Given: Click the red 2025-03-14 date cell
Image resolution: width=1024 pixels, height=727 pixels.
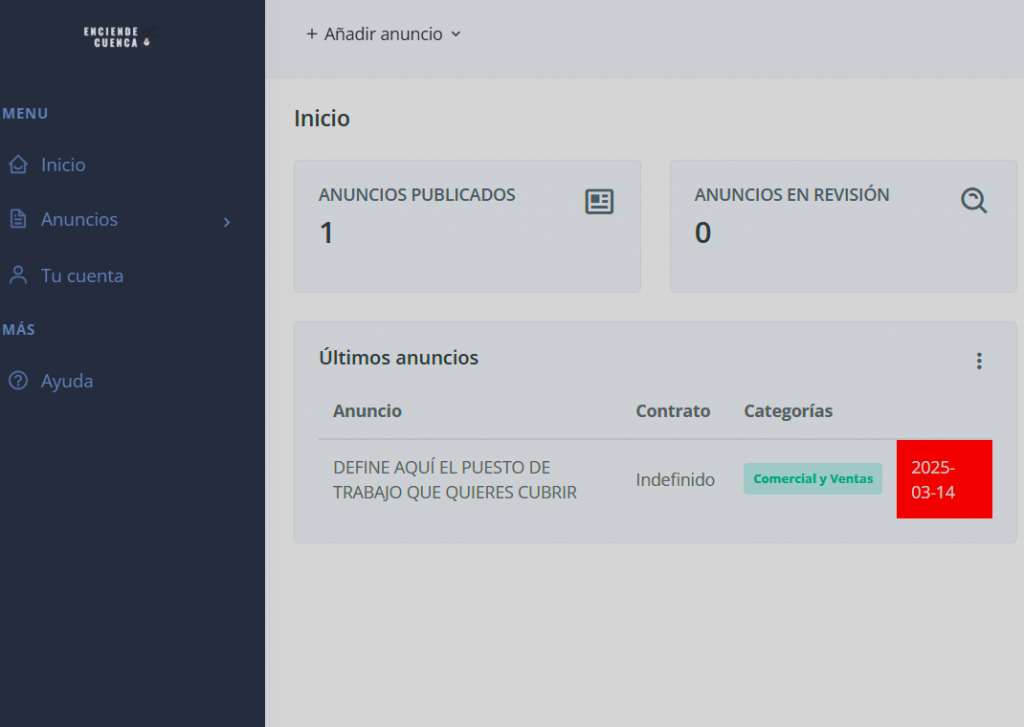Looking at the screenshot, I should (x=943, y=480).
